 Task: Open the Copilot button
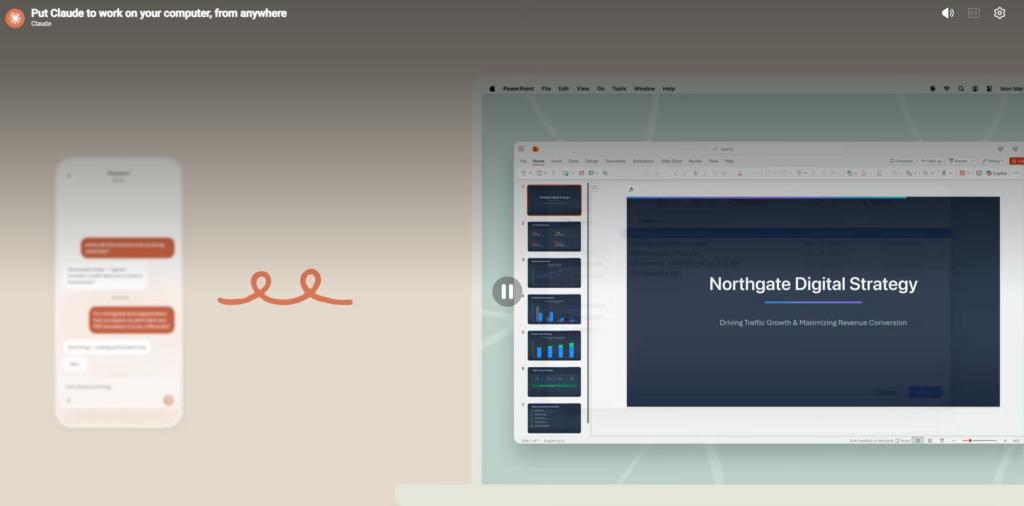(997, 173)
